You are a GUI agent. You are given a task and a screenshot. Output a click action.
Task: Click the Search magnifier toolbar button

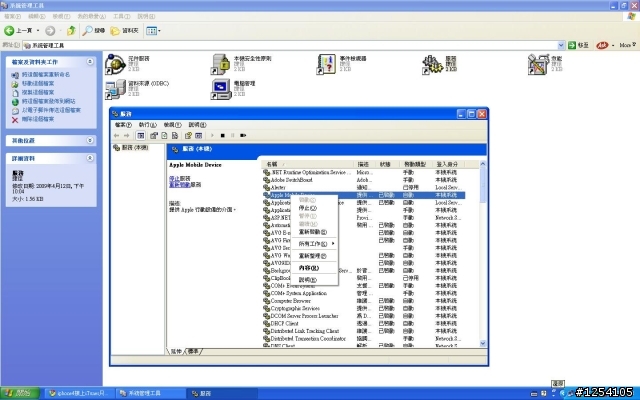pyautogui.click(x=94, y=31)
